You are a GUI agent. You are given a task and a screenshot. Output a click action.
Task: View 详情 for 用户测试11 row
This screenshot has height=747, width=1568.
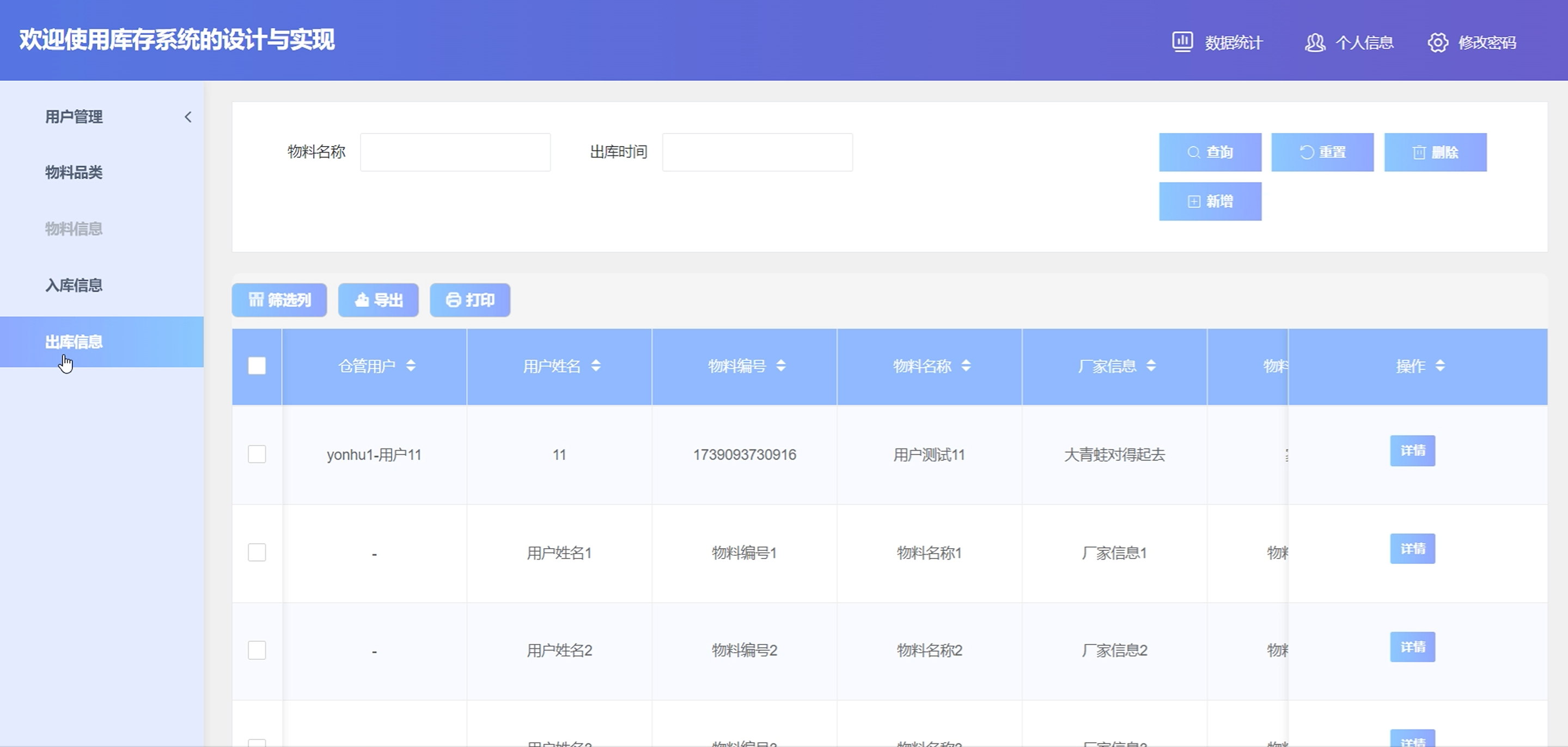click(1412, 451)
